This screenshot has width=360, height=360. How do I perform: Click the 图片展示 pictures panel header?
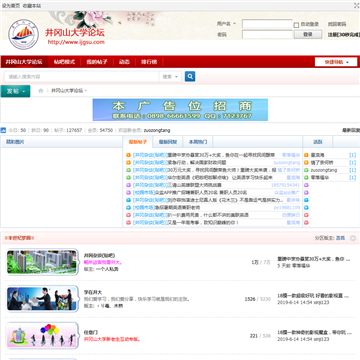click(x=15, y=142)
